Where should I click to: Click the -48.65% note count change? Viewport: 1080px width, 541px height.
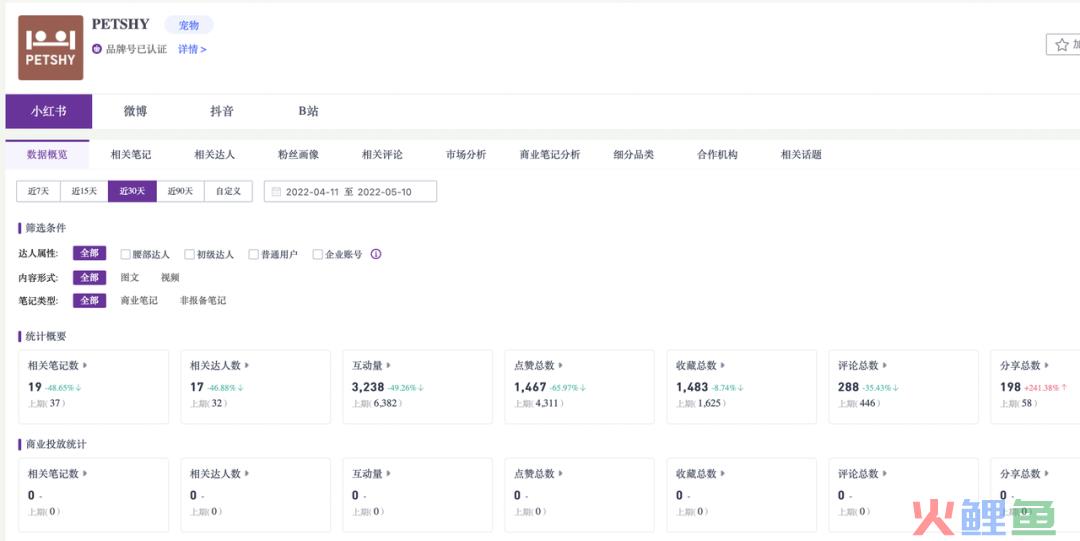pyautogui.click(x=63, y=388)
